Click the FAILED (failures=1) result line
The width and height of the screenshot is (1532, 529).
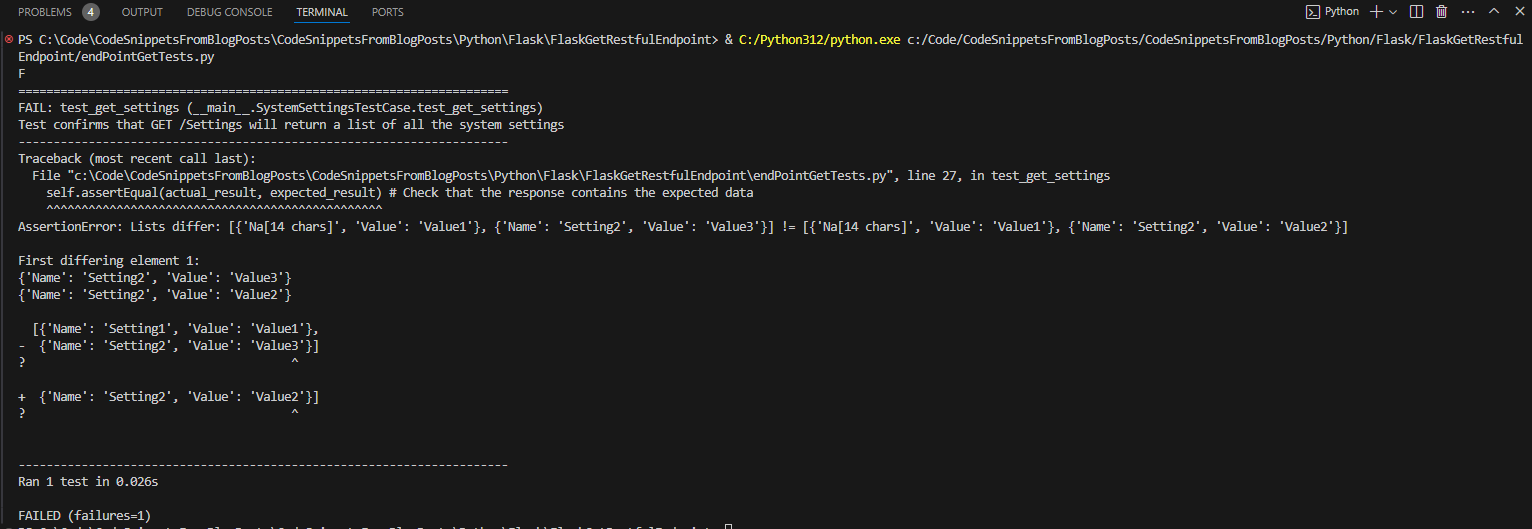pos(84,515)
